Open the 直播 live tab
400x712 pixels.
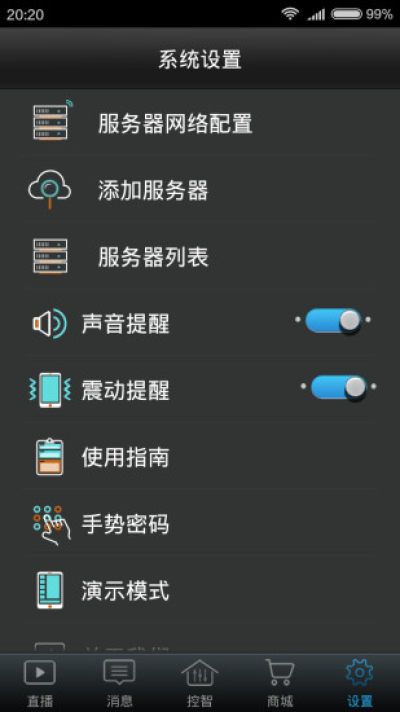40,683
